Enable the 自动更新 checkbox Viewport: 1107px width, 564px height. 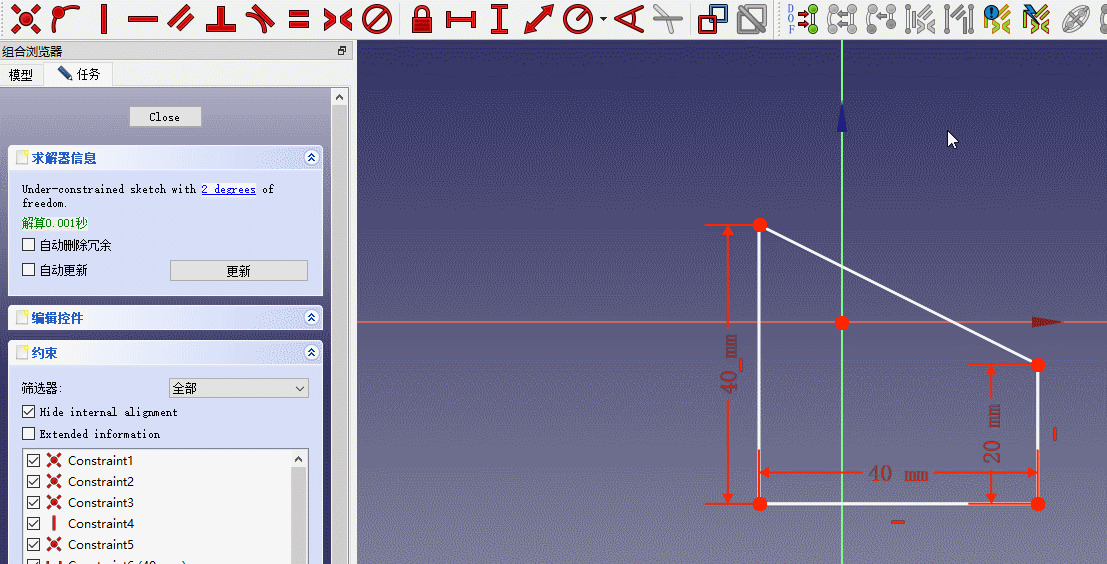point(28,270)
